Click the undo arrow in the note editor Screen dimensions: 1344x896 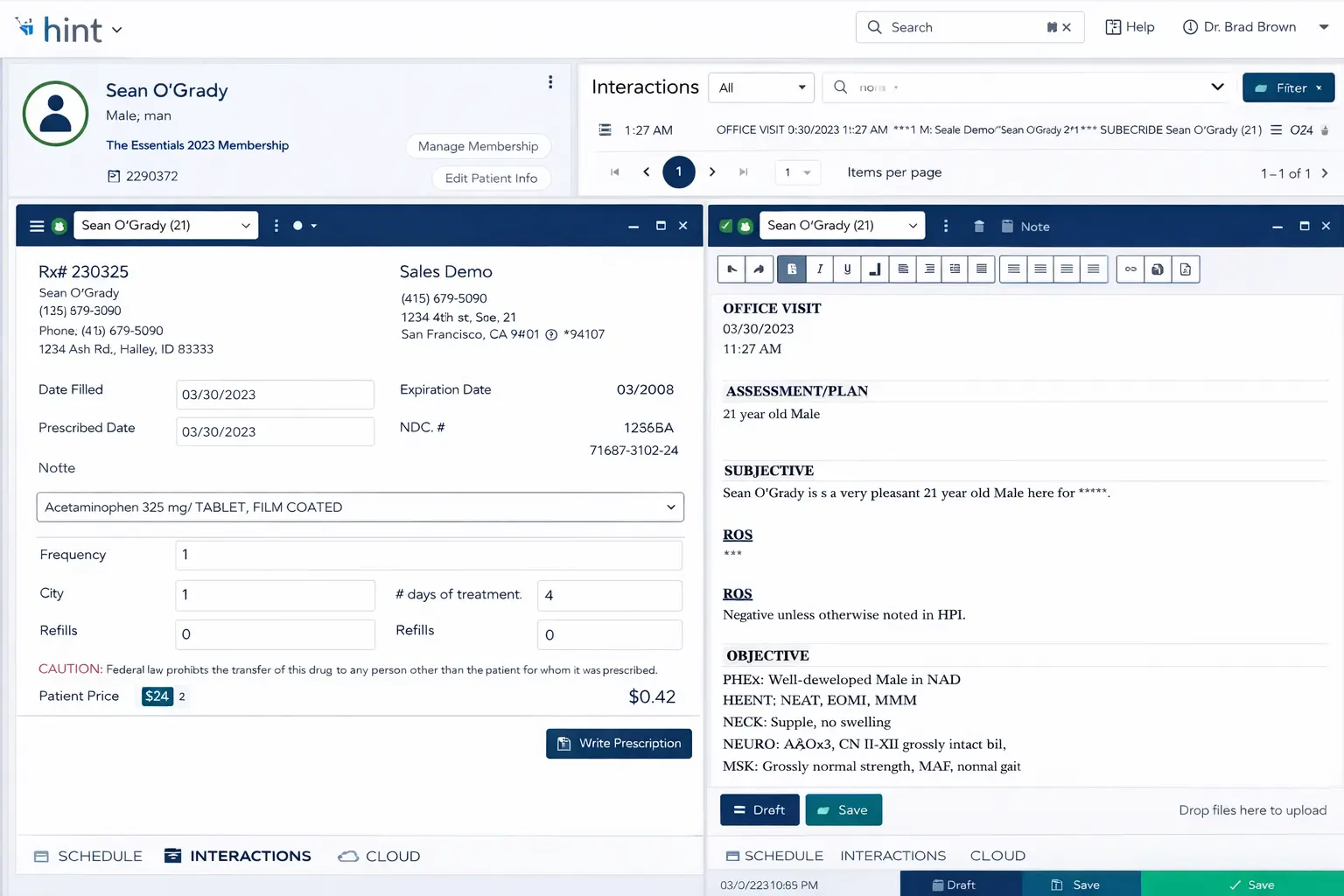(731, 269)
